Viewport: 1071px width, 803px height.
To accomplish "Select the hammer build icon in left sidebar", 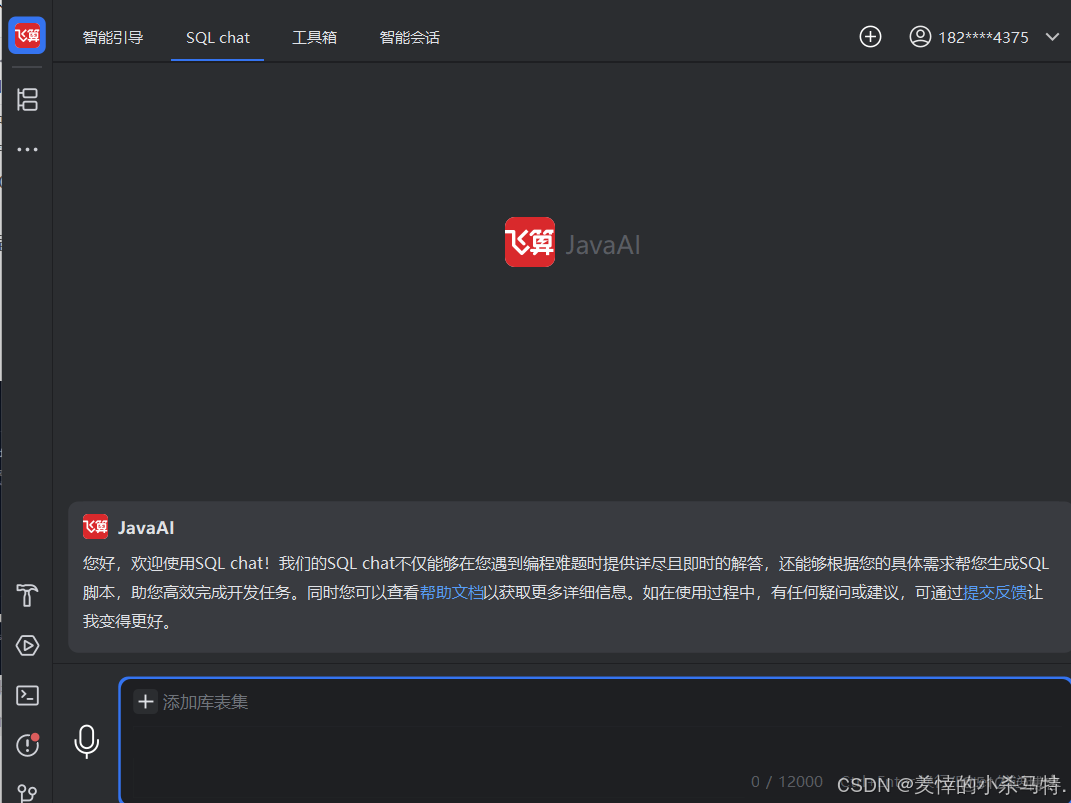I will tap(26, 595).
